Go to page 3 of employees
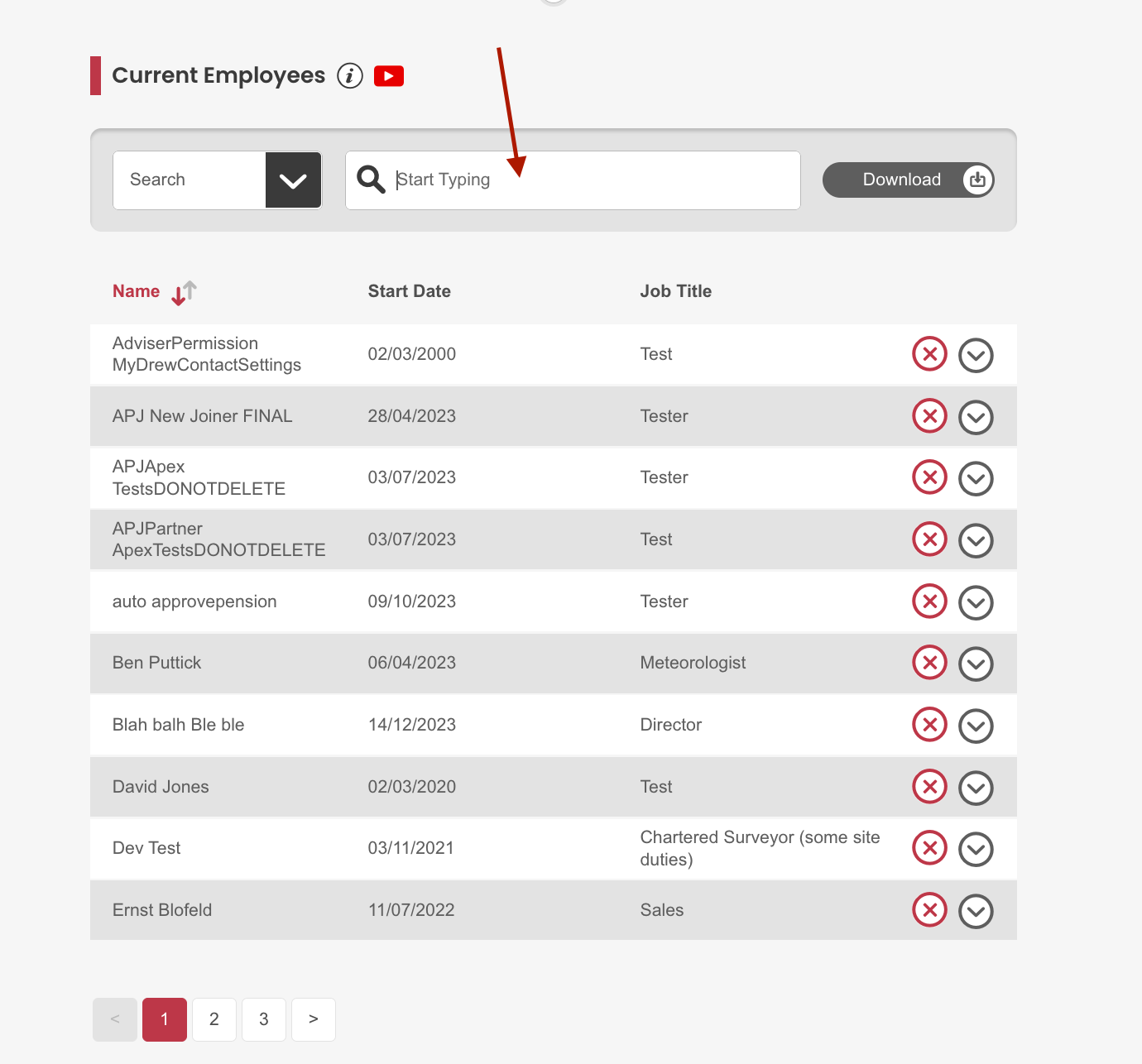 [264, 1019]
